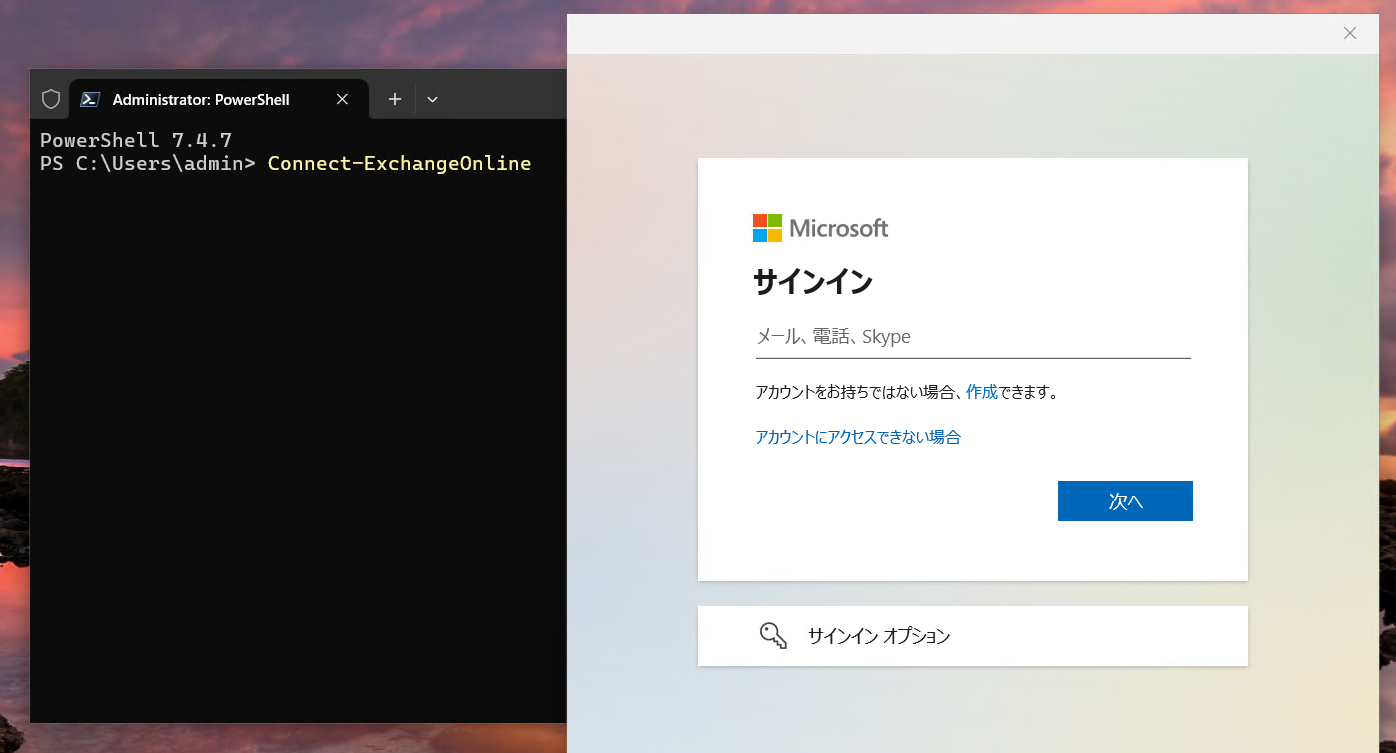Image resolution: width=1396 pixels, height=753 pixels.
Task: Click the key icon beside サインイン オプション
Action: pos(773,636)
